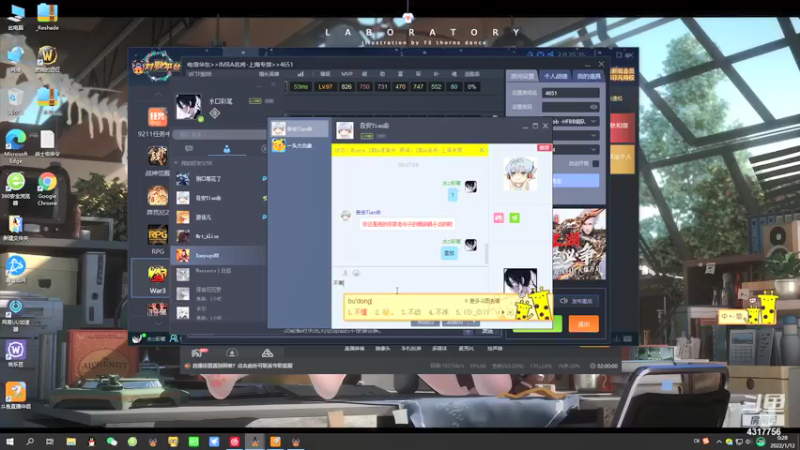Open the 9211 task game icon in sidebar

(x=157, y=117)
